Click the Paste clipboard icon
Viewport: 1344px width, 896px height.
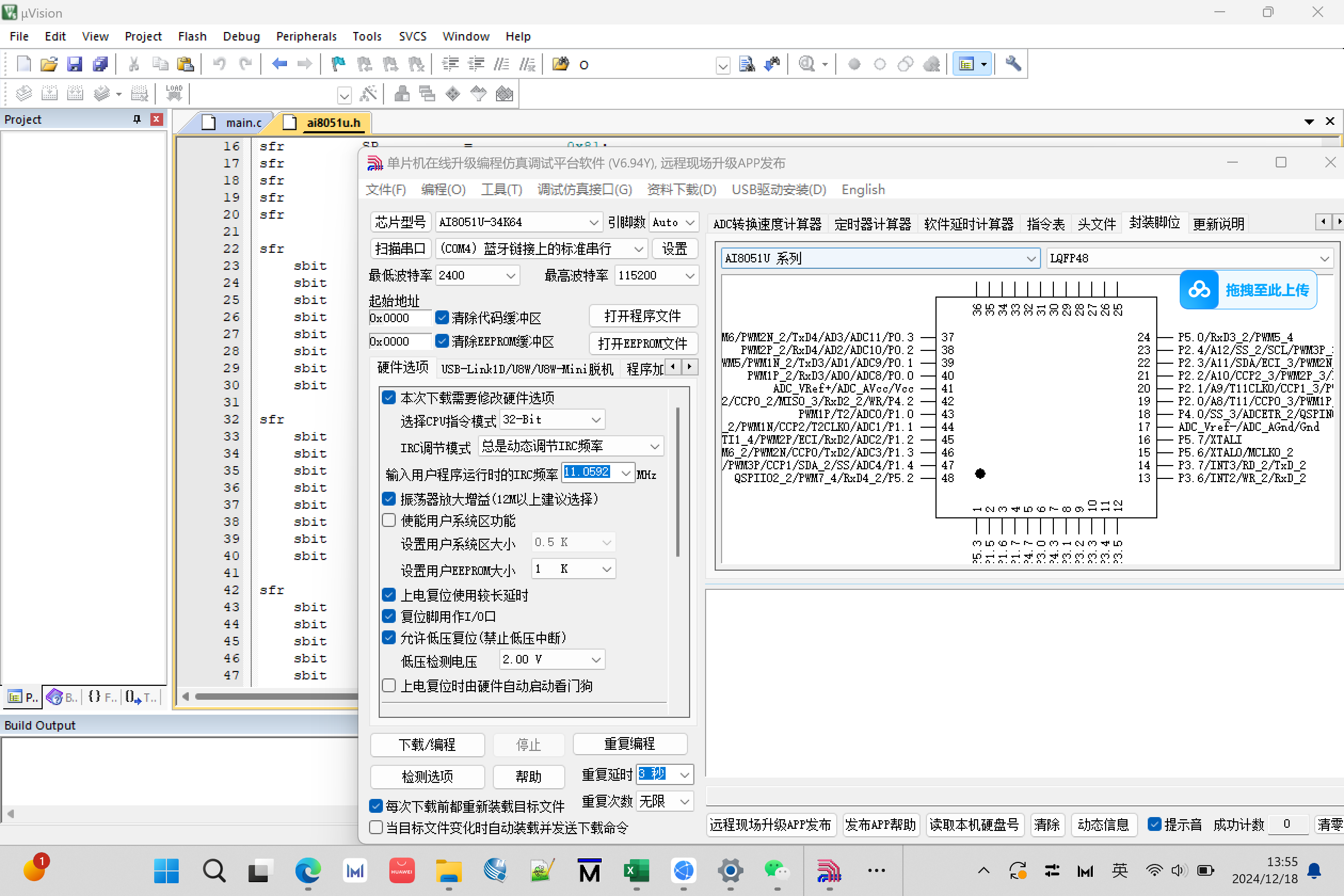pyautogui.click(x=185, y=64)
